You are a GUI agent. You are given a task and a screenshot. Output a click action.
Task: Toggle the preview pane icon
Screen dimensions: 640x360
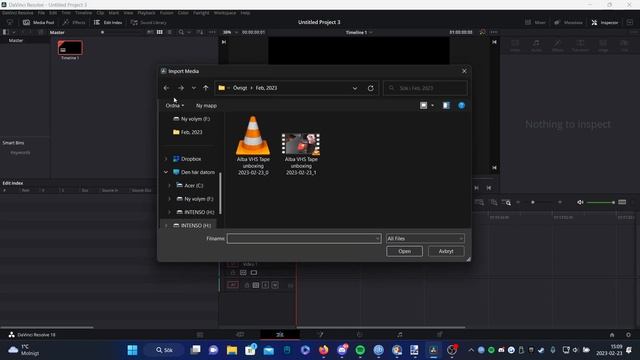click(446, 106)
